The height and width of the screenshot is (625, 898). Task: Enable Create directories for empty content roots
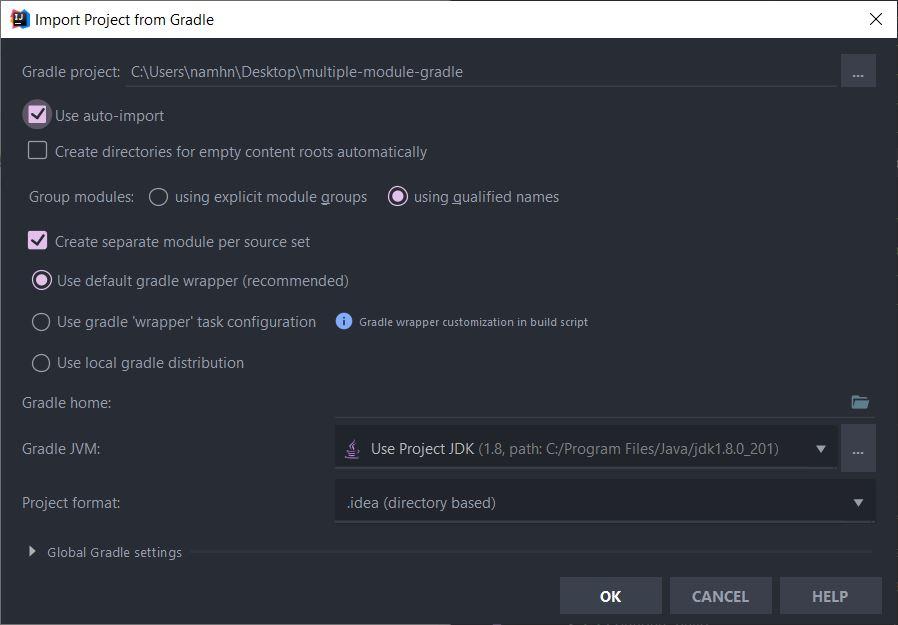38,151
